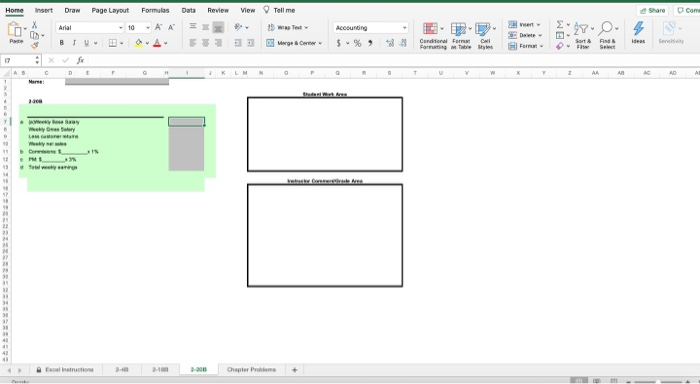Click the Paste clipboard icon
The height and width of the screenshot is (384, 700).
coord(14,29)
